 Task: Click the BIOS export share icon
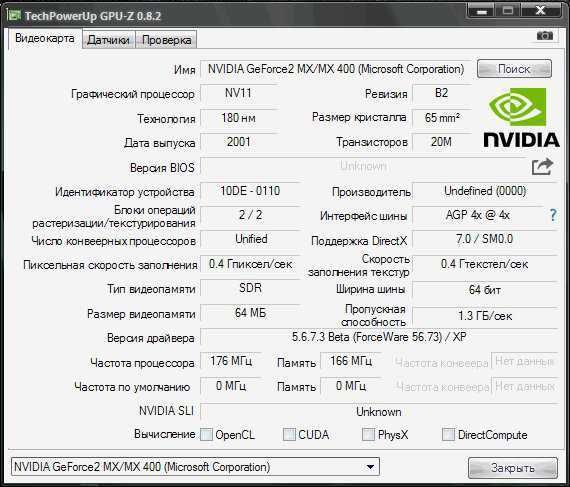click(x=542, y=167)
